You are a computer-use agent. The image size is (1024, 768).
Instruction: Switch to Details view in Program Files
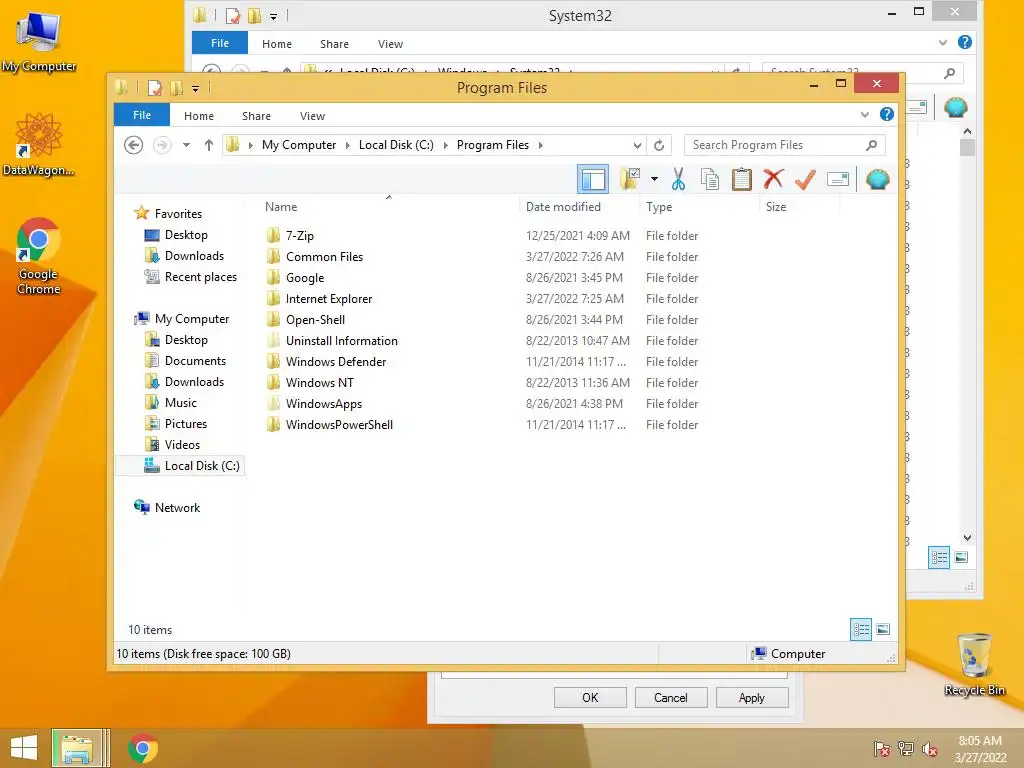point(861,630)
